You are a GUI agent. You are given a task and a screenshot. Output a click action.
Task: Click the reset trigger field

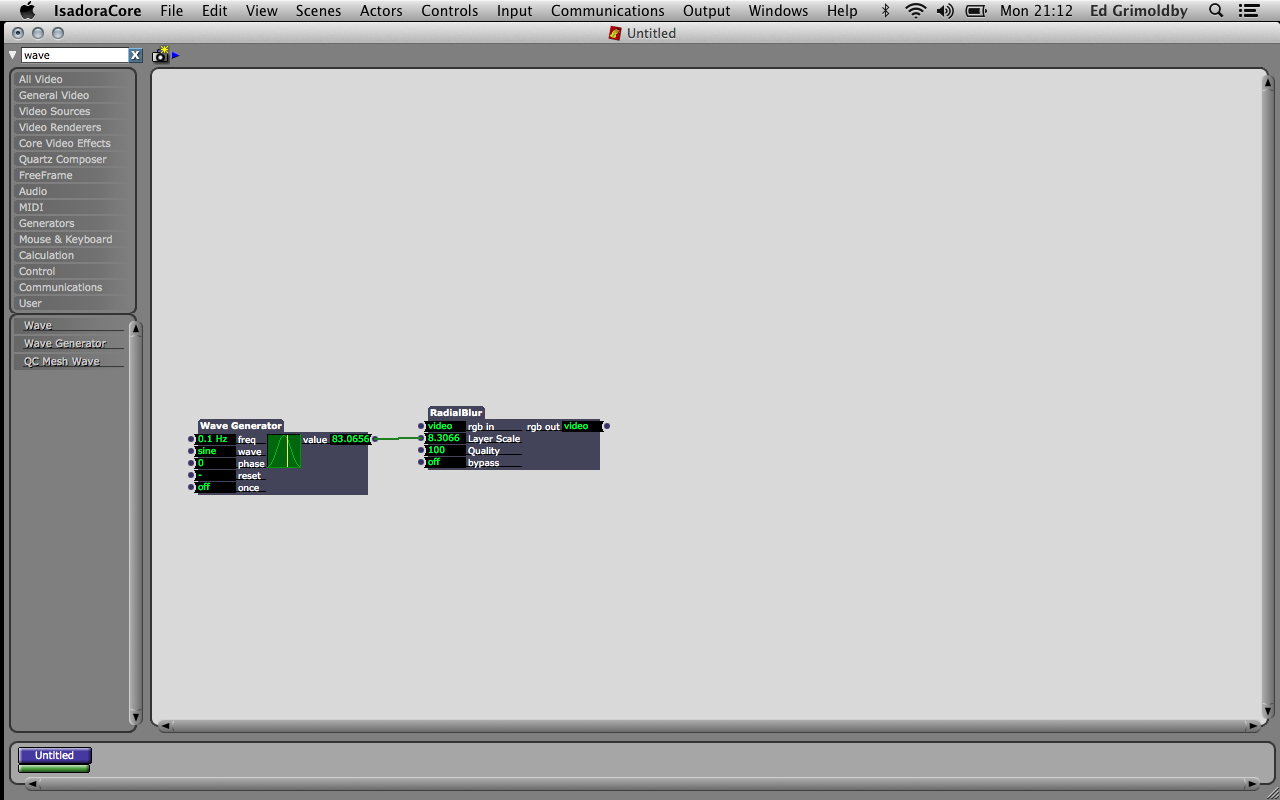tap(215, 475)
